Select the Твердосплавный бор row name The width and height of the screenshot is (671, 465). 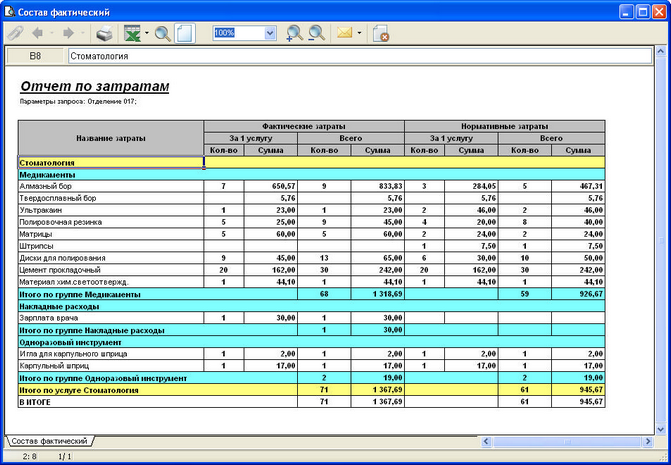110,198
